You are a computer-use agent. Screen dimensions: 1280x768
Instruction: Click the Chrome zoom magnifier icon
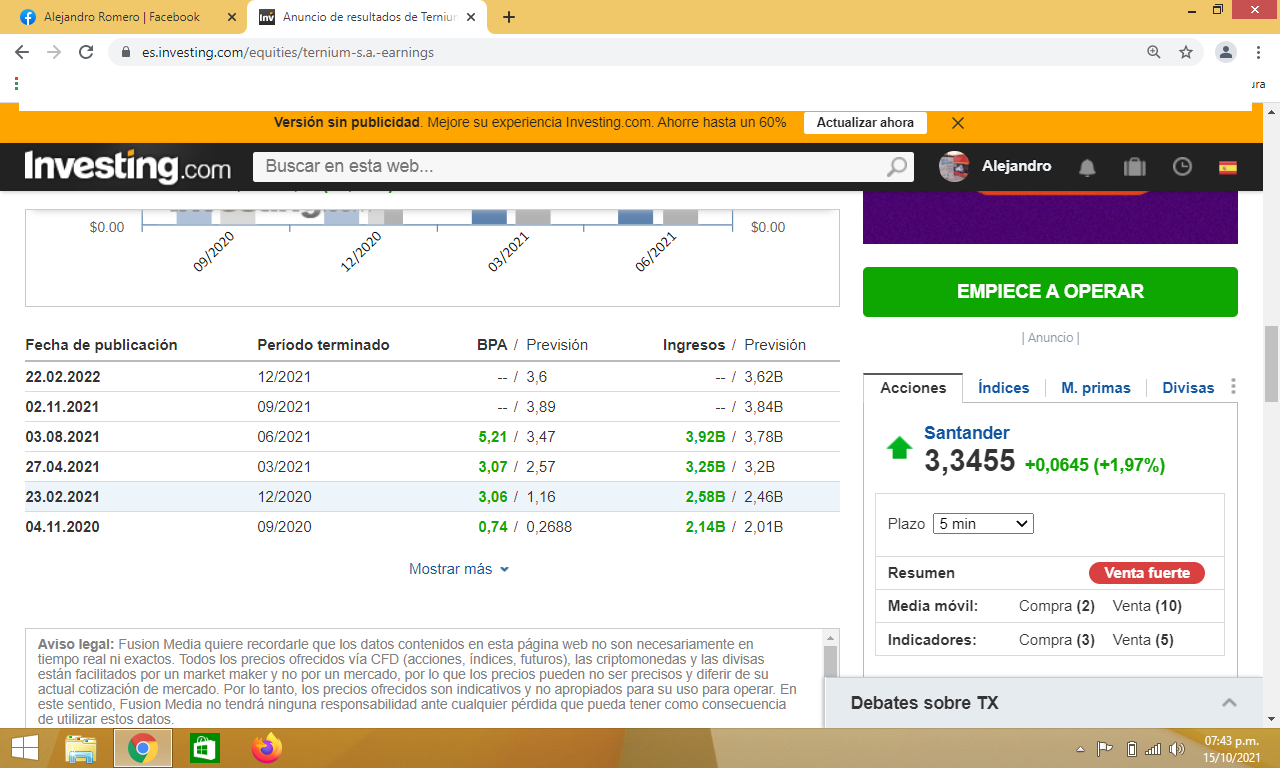(x=1154, y=52)
